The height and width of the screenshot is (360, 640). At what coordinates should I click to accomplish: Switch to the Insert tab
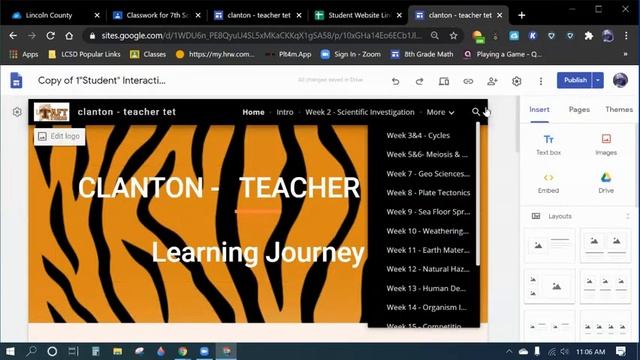539,109
